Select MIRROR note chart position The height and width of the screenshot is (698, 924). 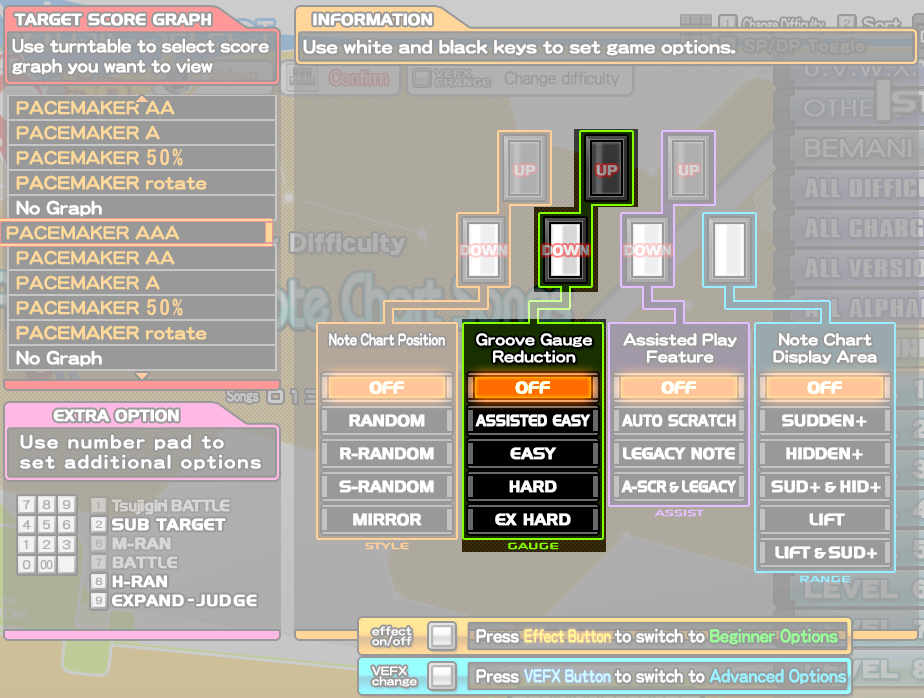387,519
